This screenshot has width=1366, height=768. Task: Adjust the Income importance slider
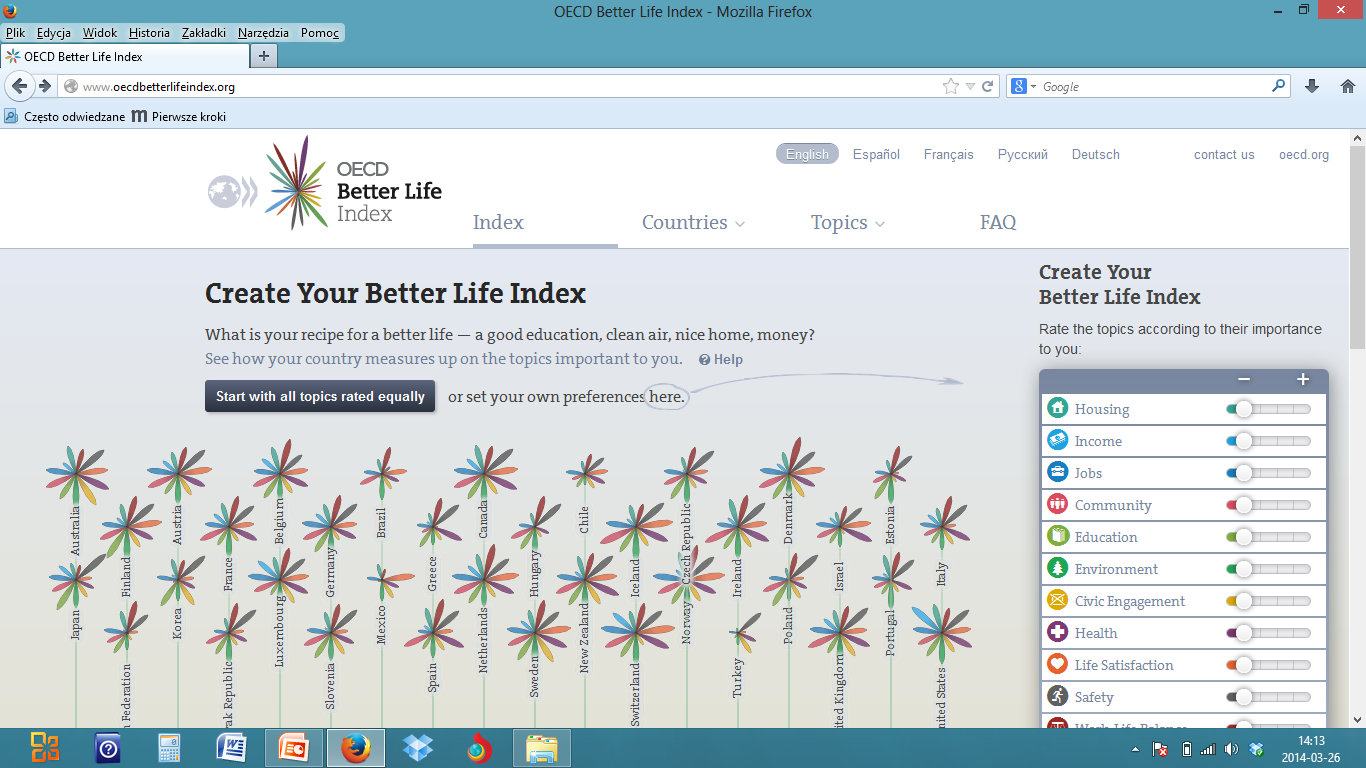pyautogui.click(x=1268, y=440)
